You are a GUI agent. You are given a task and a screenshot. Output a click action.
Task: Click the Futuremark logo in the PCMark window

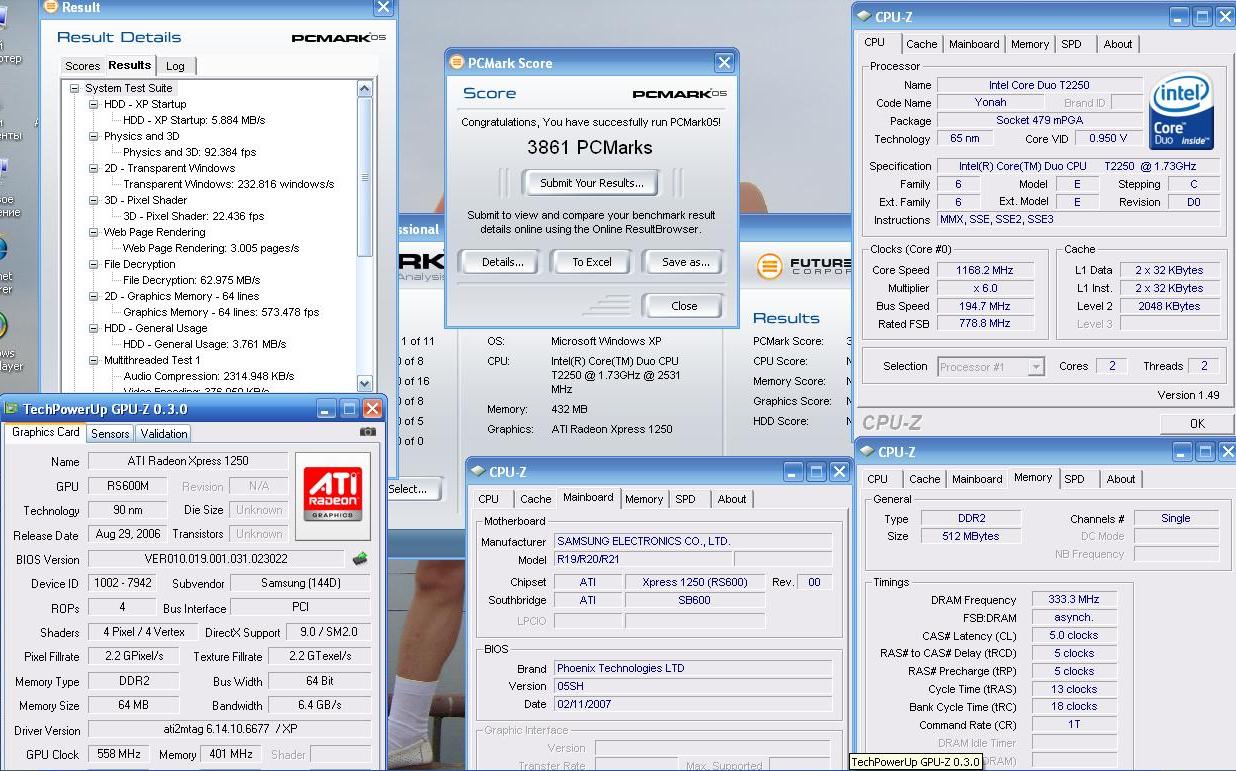pos(803,266)
